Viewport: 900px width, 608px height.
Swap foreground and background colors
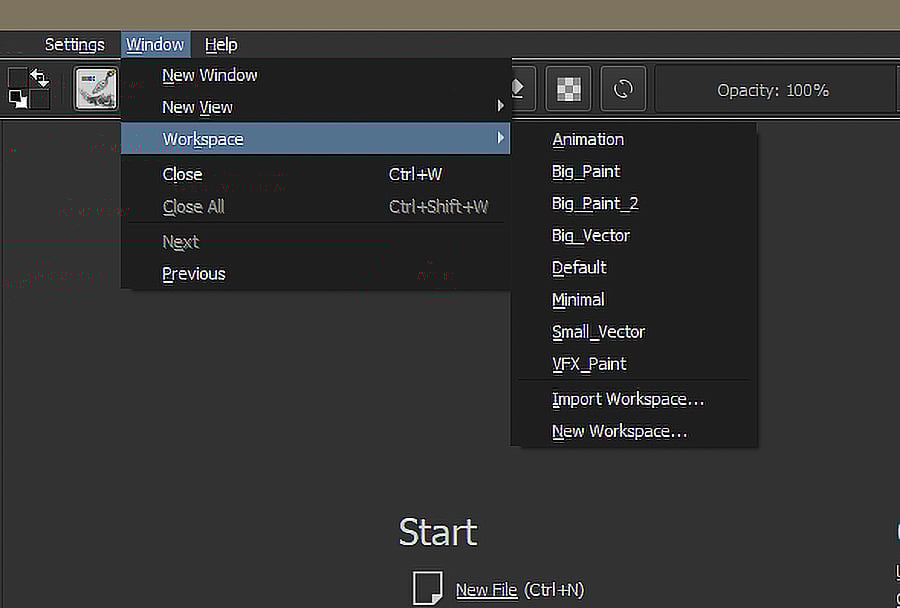(x=39, y=77)
